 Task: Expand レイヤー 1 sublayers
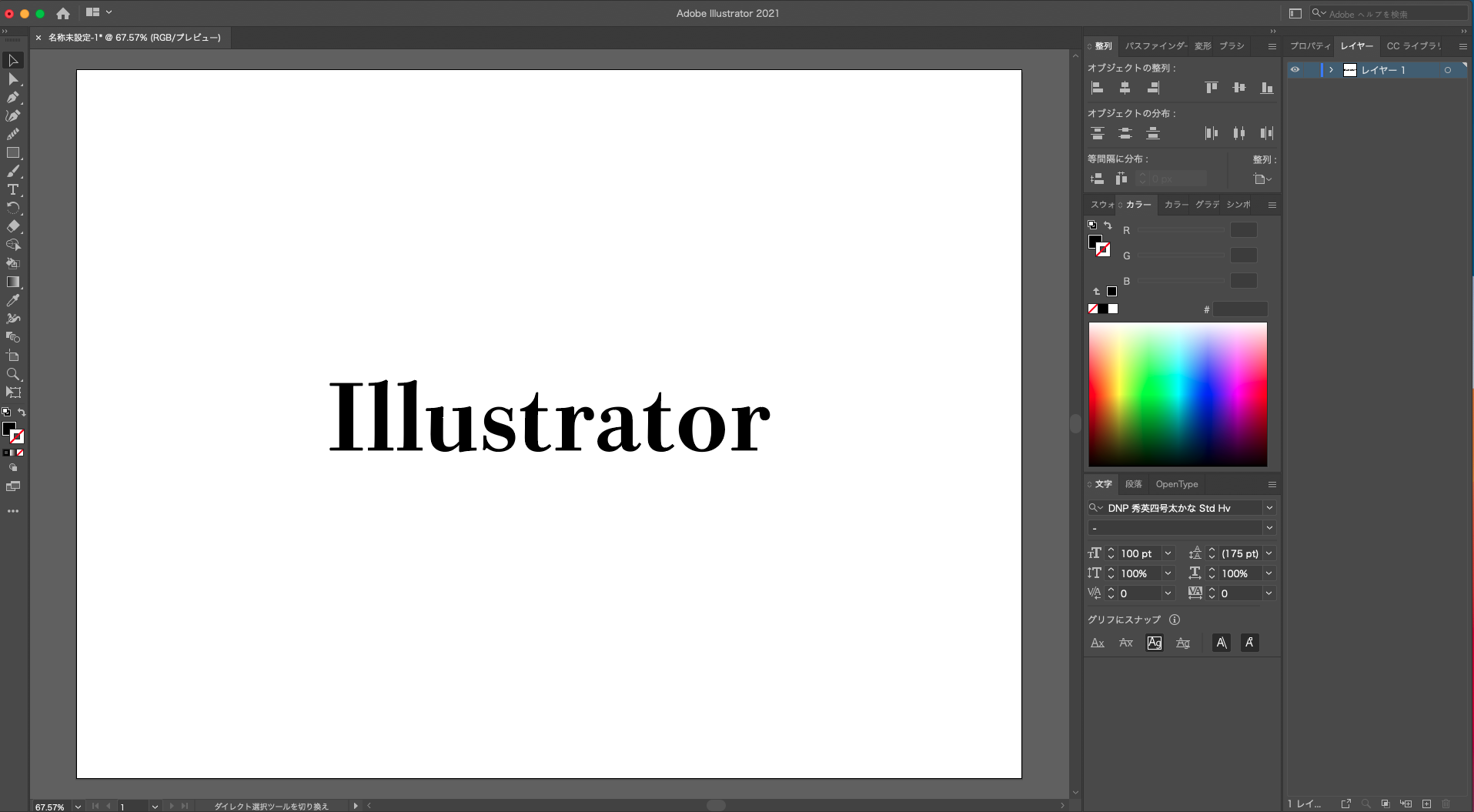(1331, 70)
